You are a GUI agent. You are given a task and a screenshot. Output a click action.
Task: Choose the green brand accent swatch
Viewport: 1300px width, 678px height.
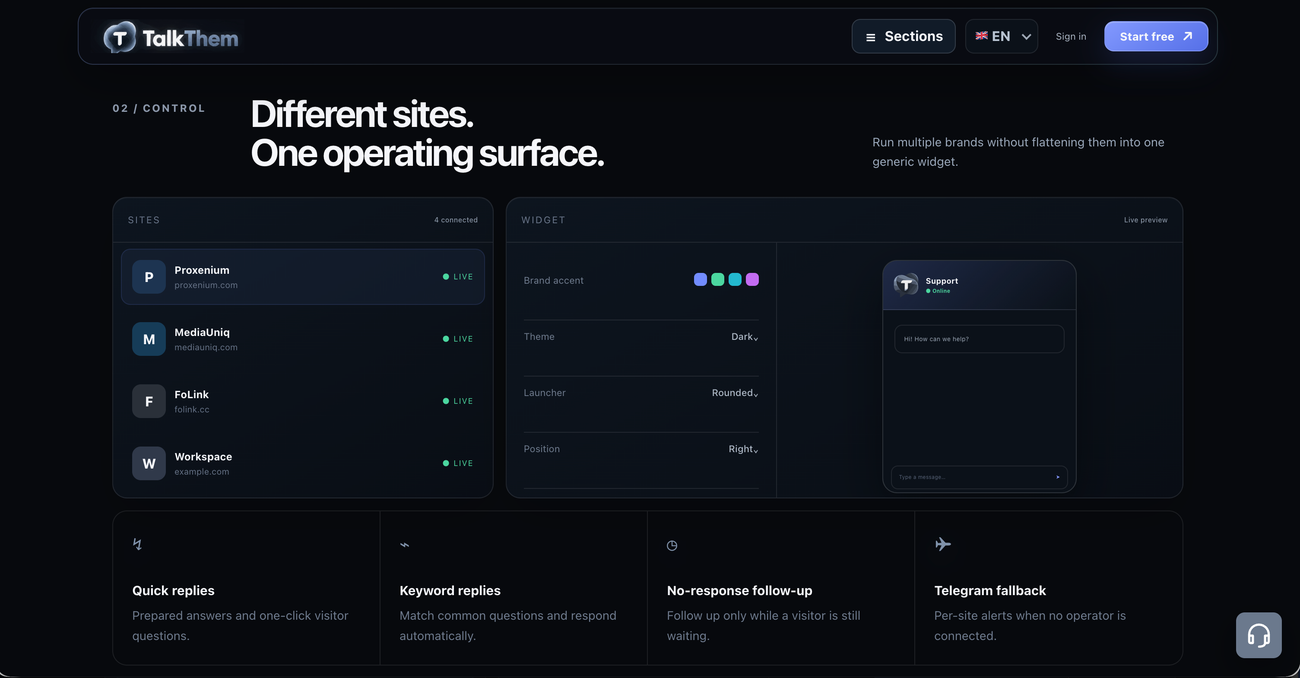coord(717,280)
